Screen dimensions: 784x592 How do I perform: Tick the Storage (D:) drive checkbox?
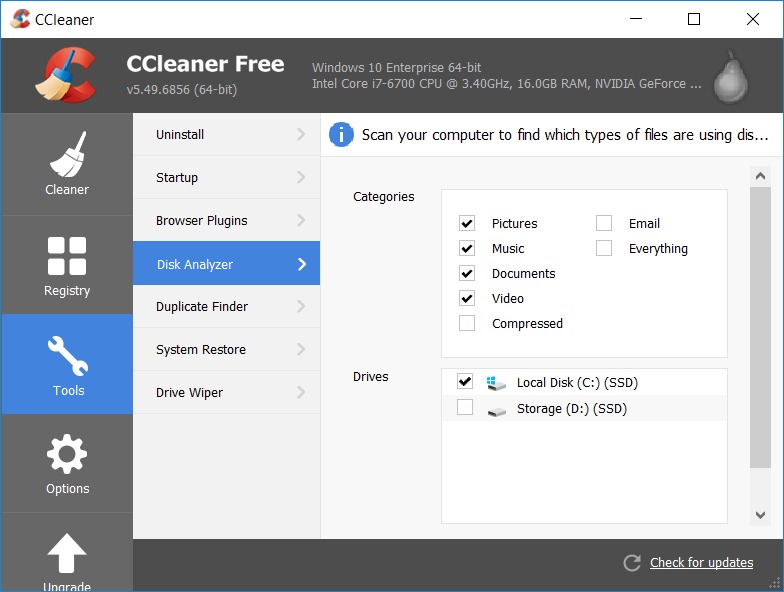[465, 408]
